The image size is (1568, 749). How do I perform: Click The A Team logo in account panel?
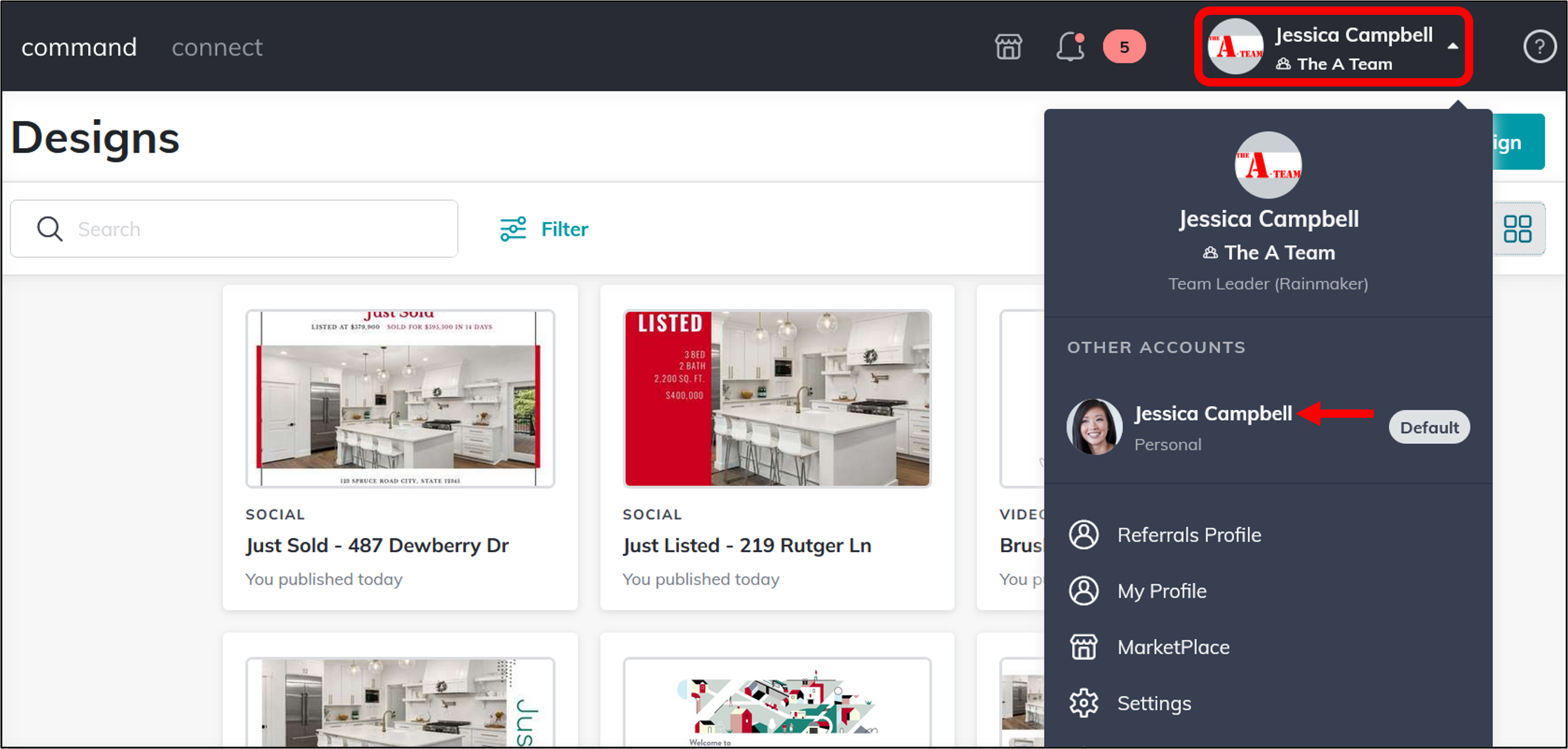[1268, 163]
